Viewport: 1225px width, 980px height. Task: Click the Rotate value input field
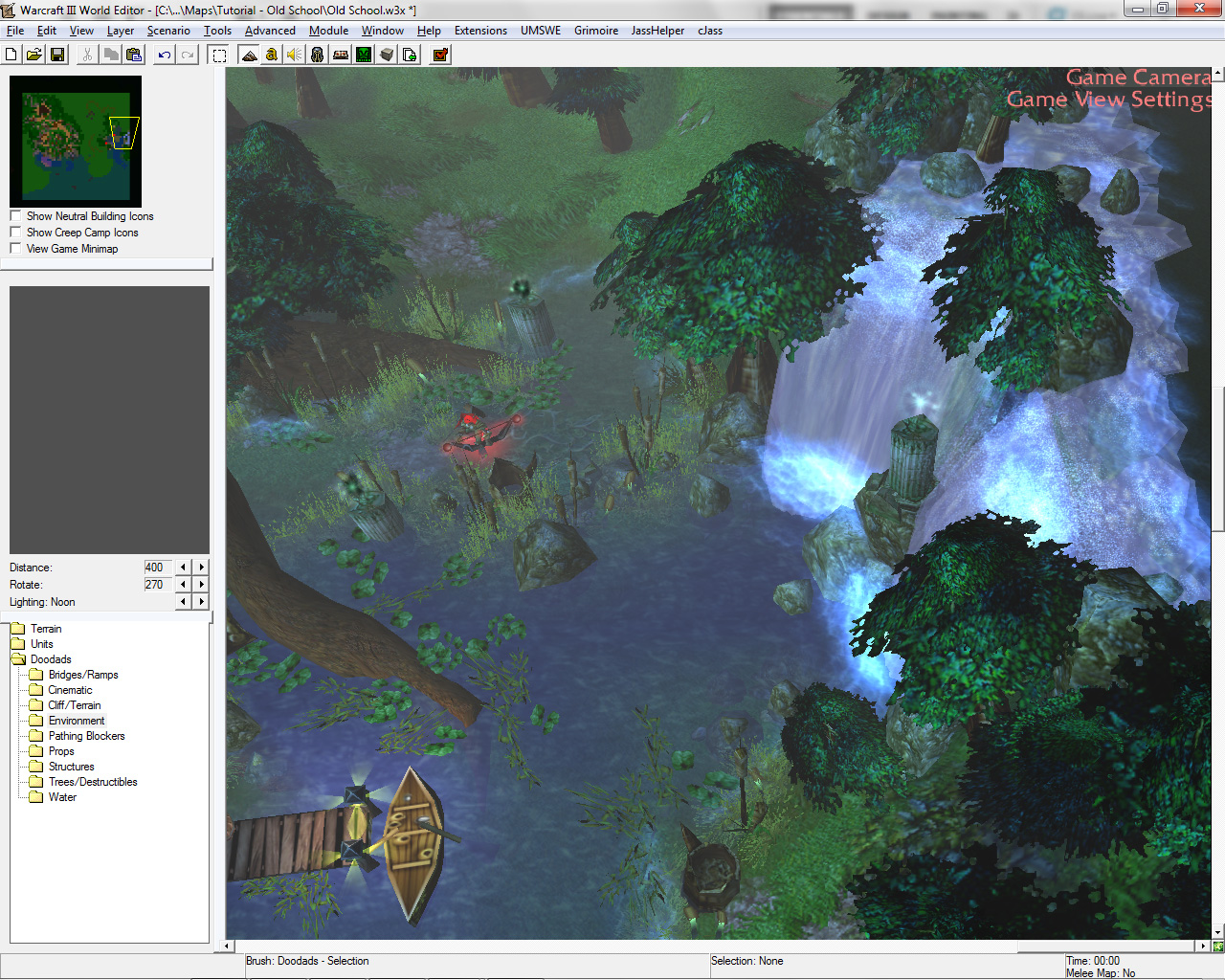tap(157, 585)
